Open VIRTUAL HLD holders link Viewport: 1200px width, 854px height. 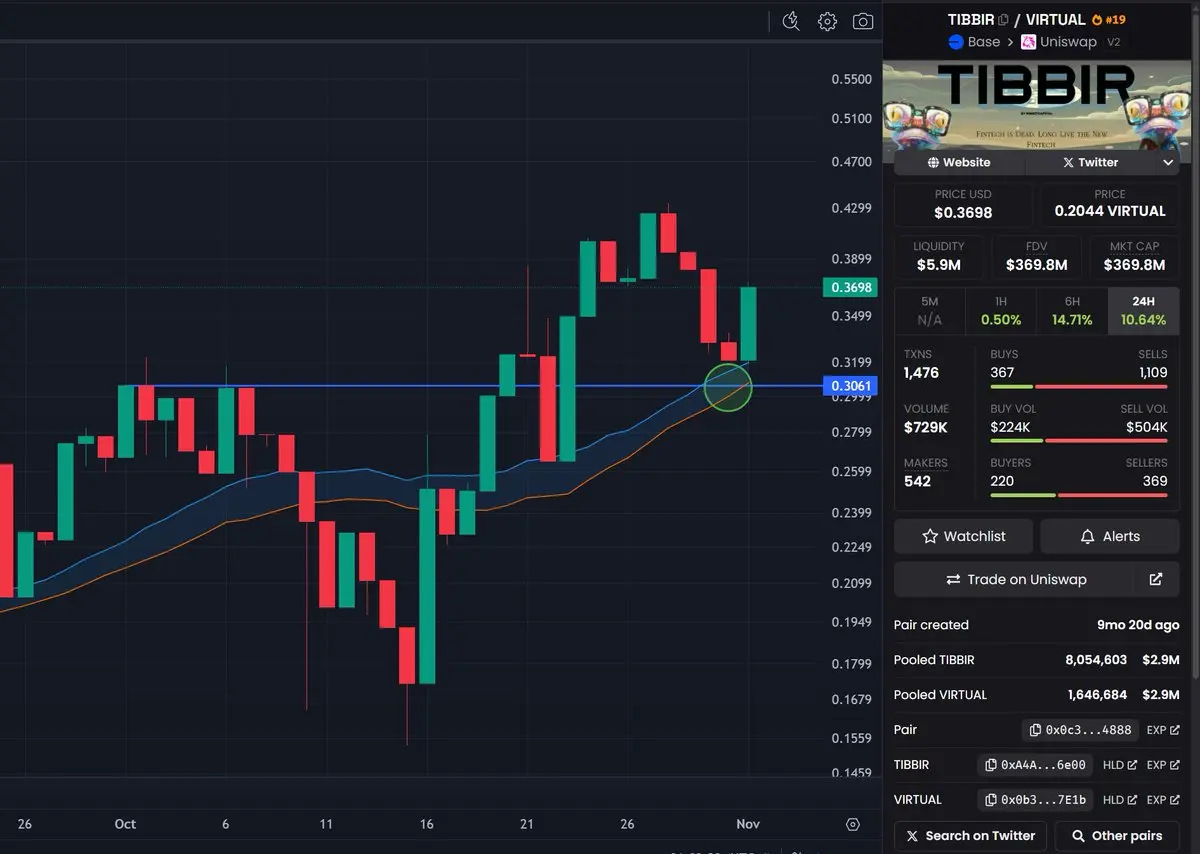1120,800
